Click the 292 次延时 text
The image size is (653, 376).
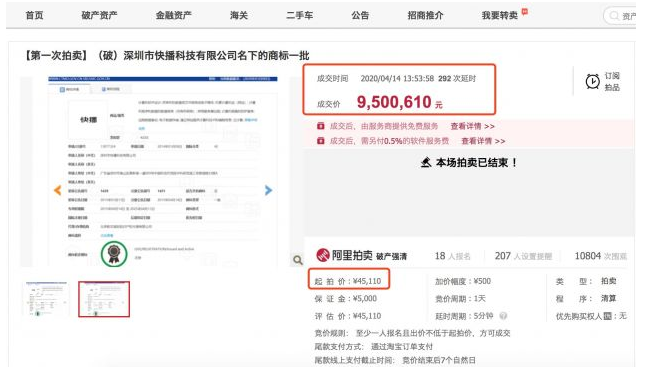click(457, 79)
